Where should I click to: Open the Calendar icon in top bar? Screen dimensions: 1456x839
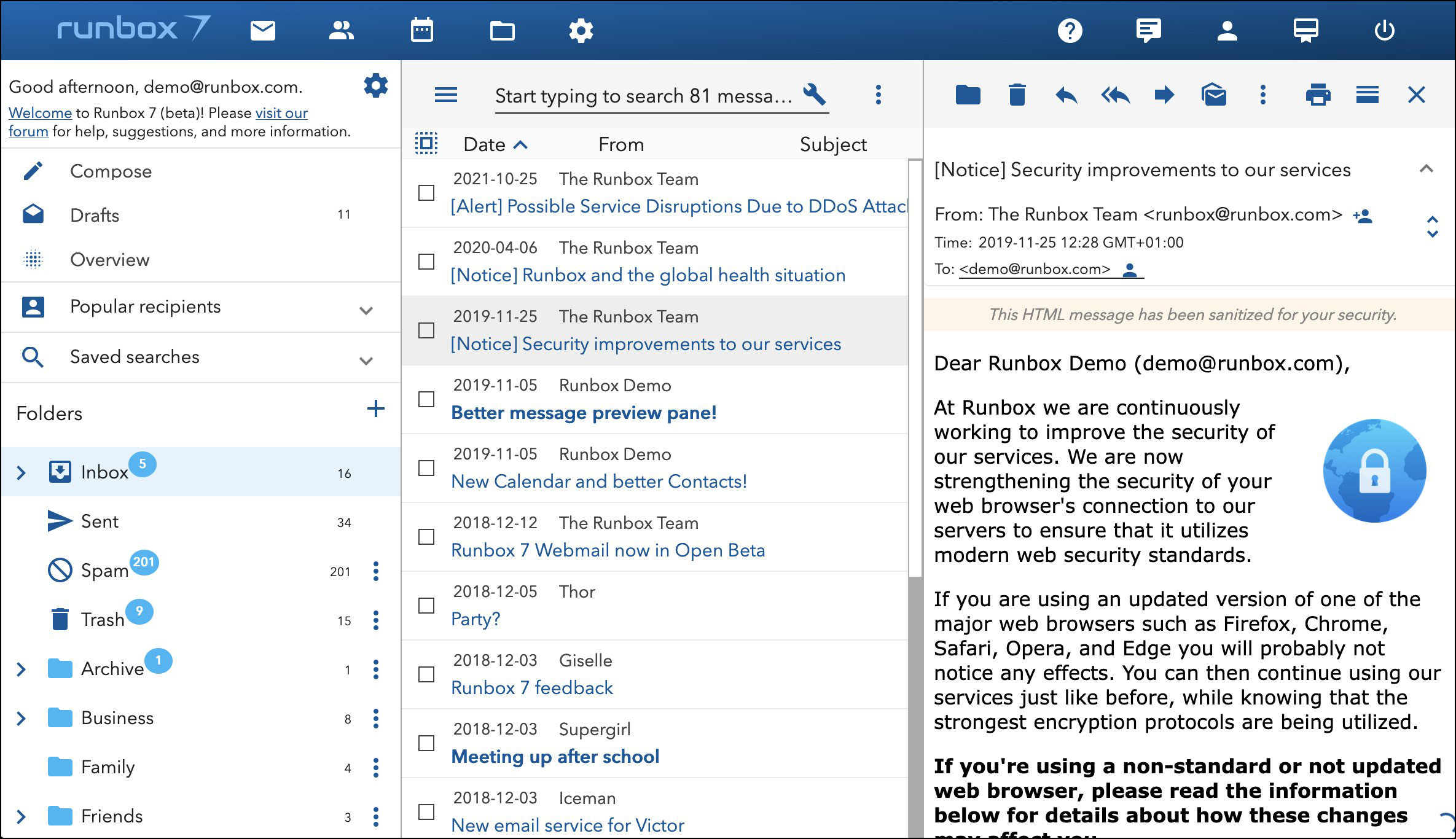coord(422,30)
